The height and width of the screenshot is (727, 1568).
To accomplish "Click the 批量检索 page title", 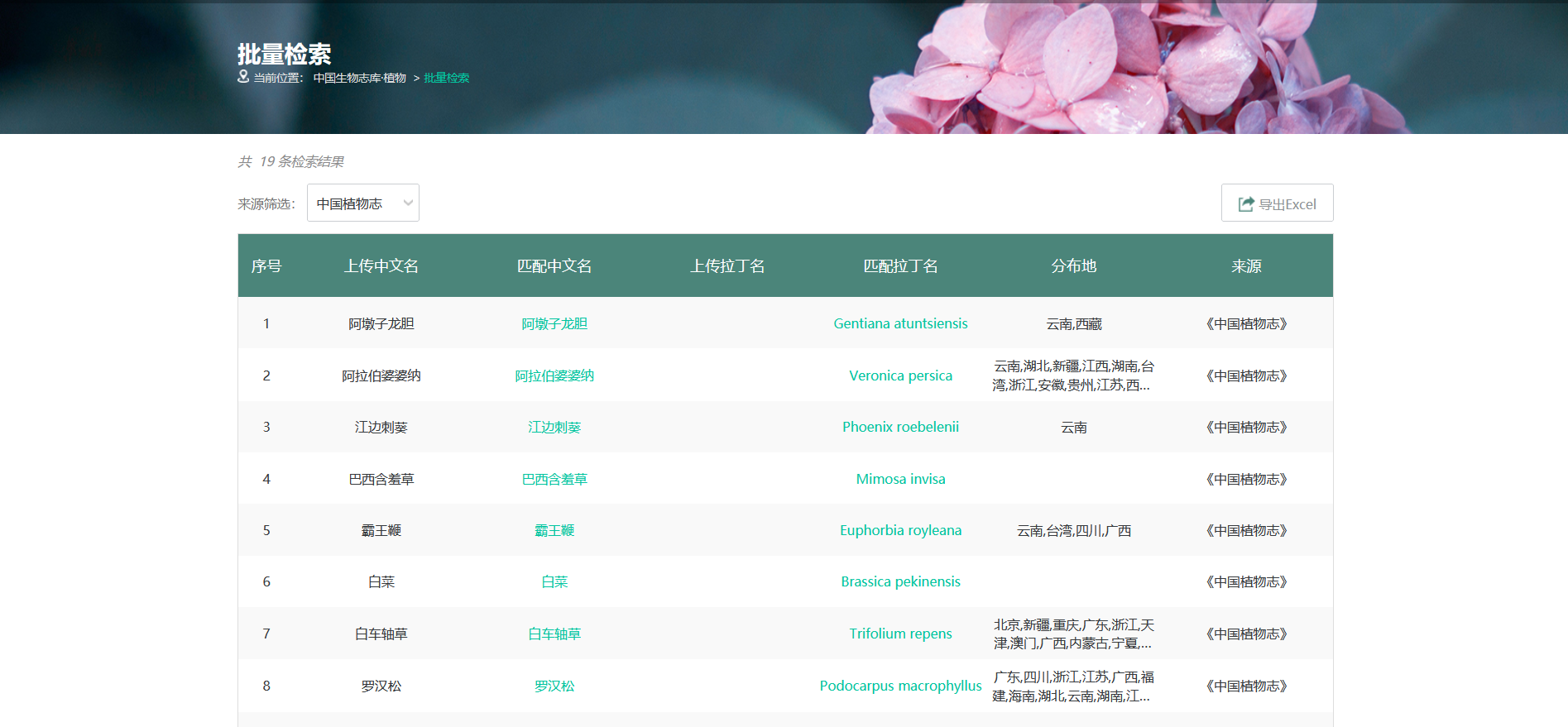I will point(284,54).
